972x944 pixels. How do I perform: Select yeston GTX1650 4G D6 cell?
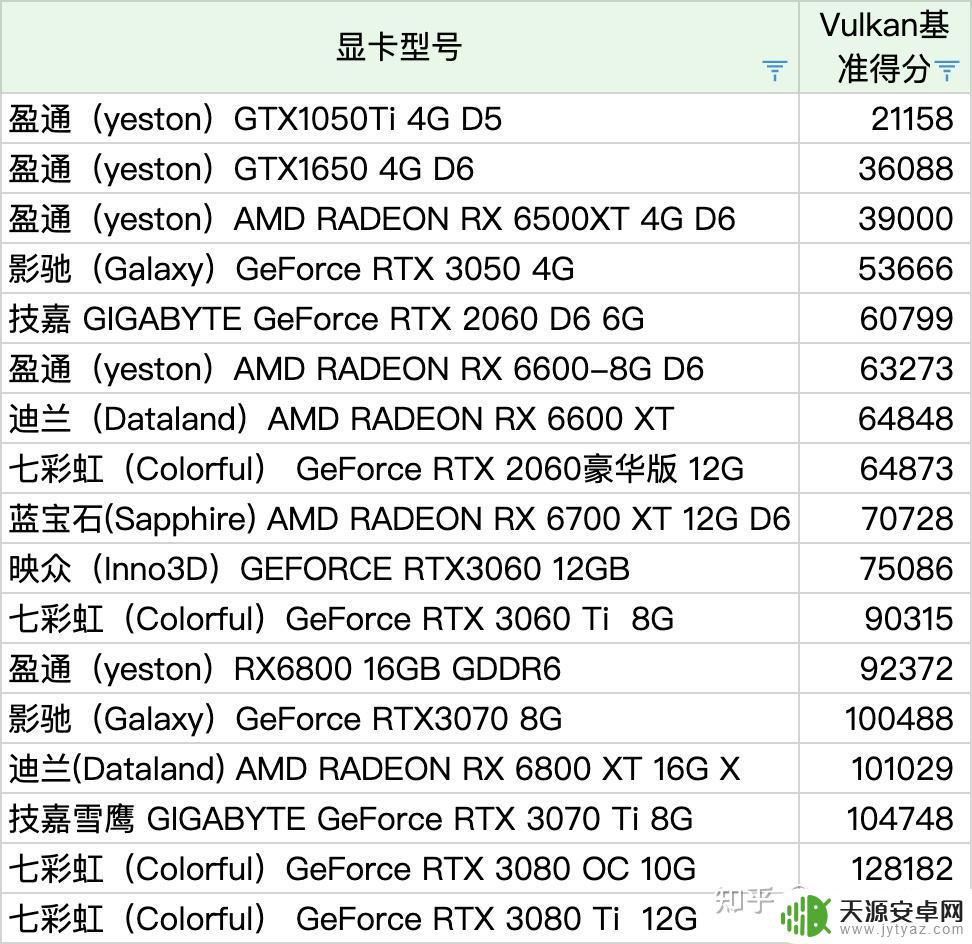click(400, 169)
